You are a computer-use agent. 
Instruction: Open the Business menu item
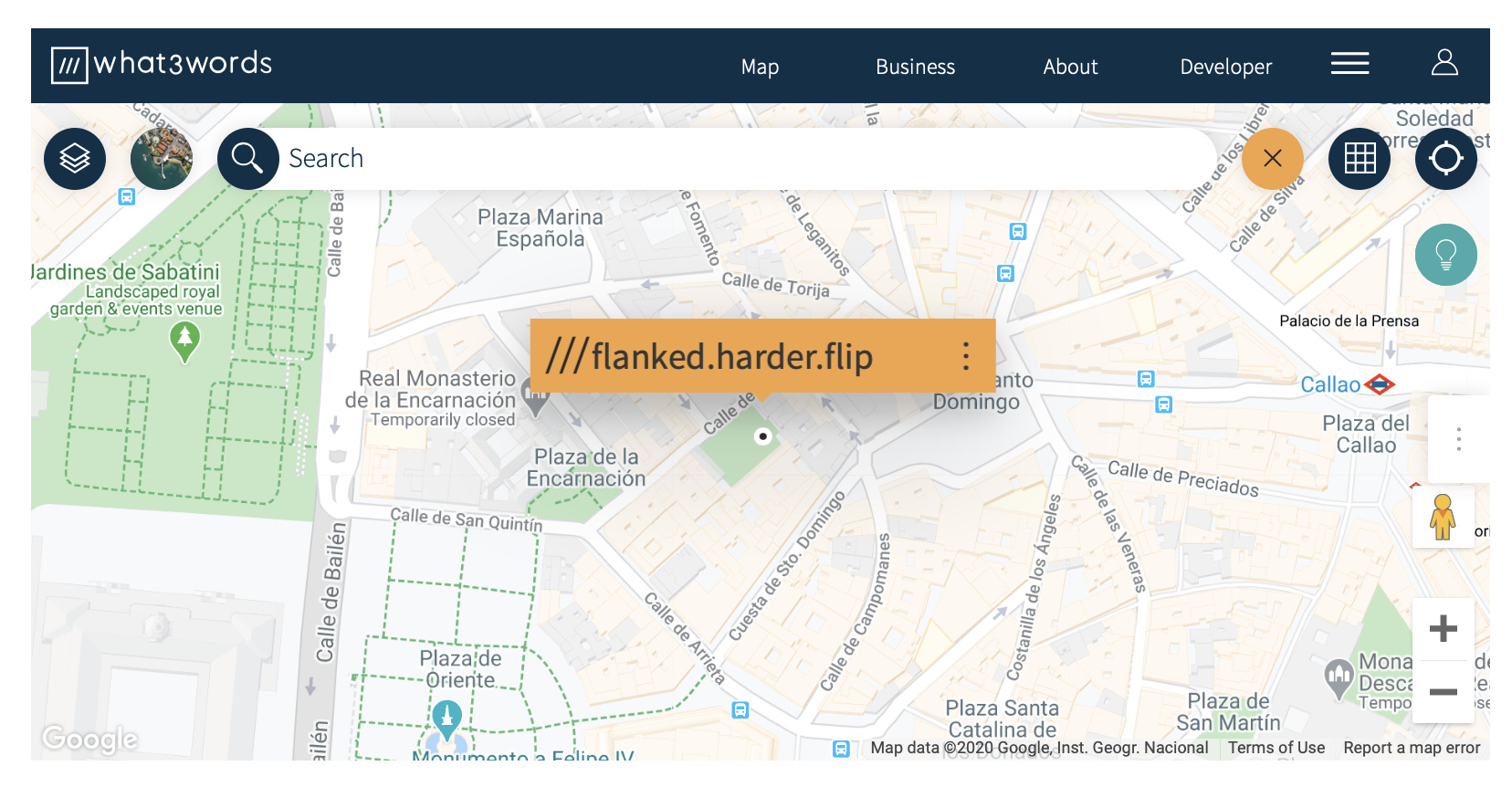coord(915,67)
